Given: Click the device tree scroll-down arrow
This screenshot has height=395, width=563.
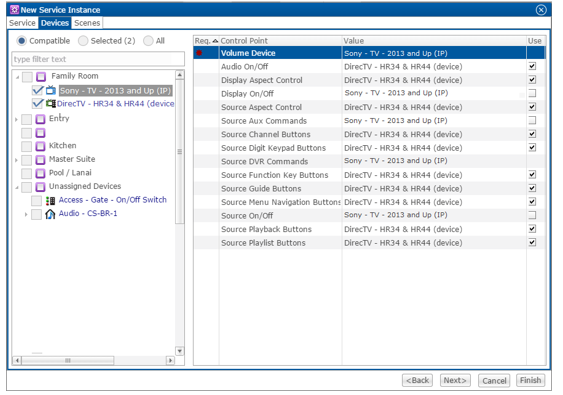Looking at the screenshot, I should pos(180,351).
